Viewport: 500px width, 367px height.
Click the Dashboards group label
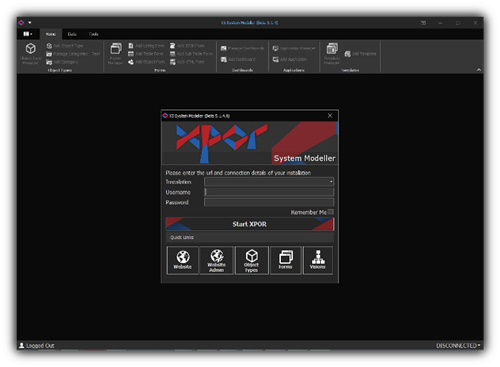[242, 70]
